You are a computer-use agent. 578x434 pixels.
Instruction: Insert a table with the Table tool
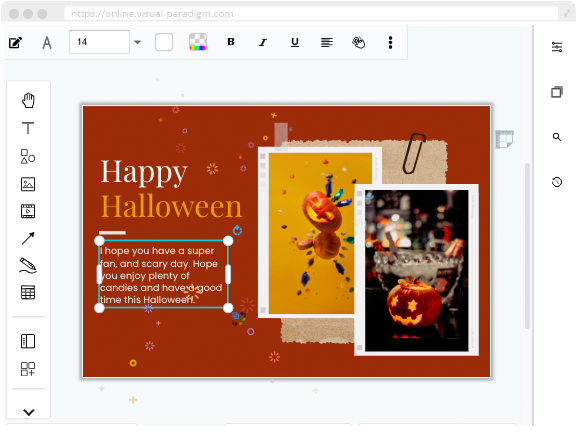[28, 292]
